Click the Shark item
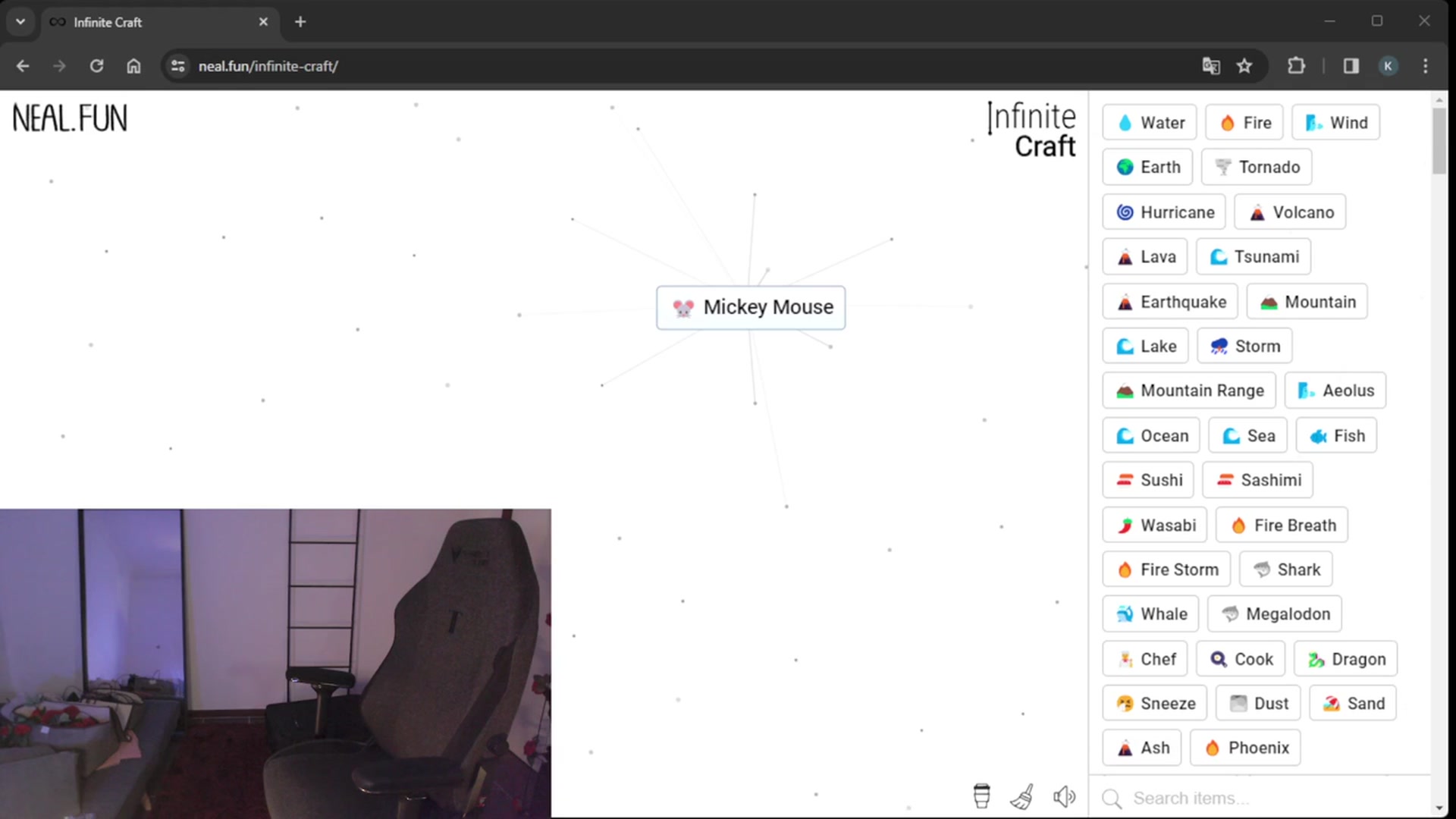Image resolution: width=1456 pixels, height=819 pixels. 1286,570
